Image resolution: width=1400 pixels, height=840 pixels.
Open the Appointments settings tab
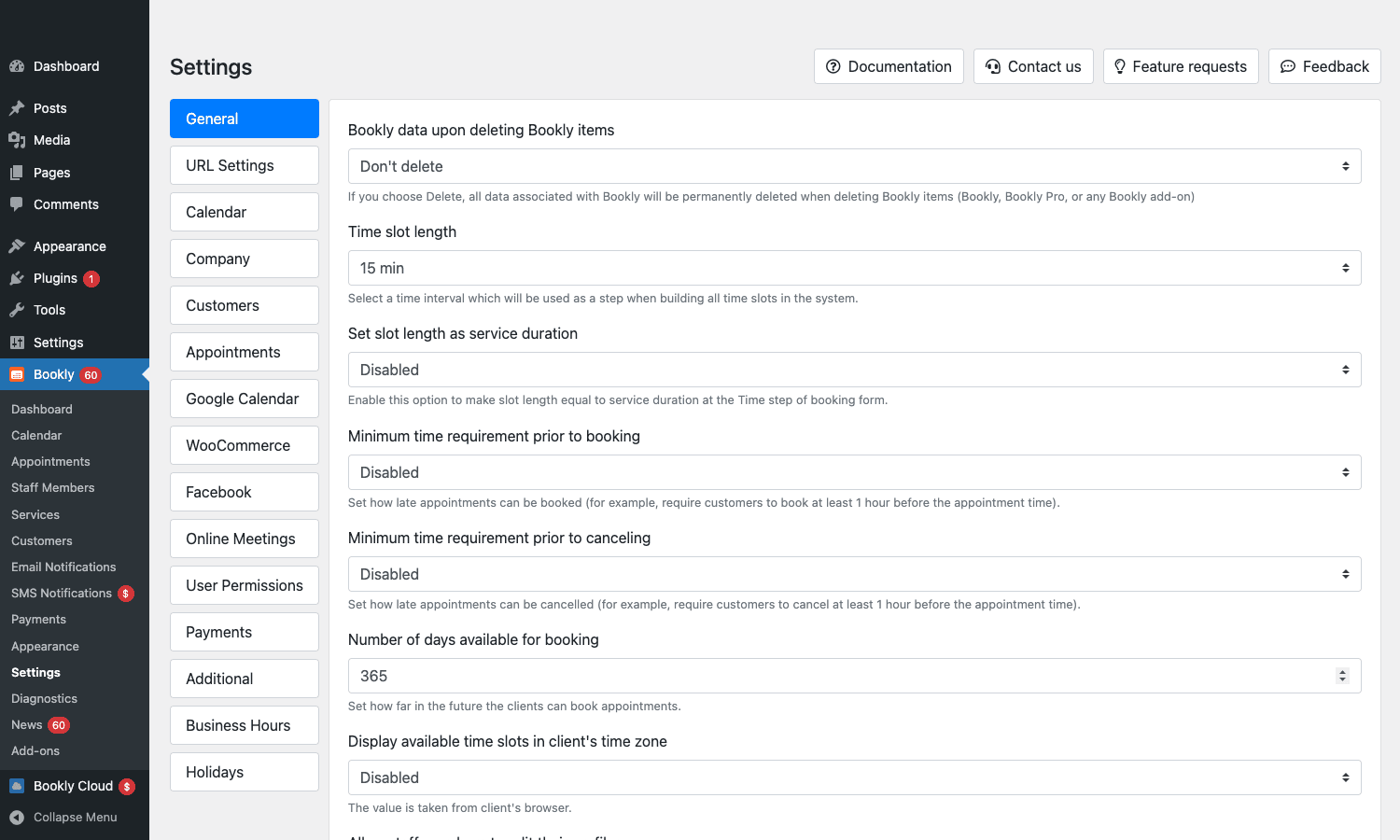click(x=245, y=352)
